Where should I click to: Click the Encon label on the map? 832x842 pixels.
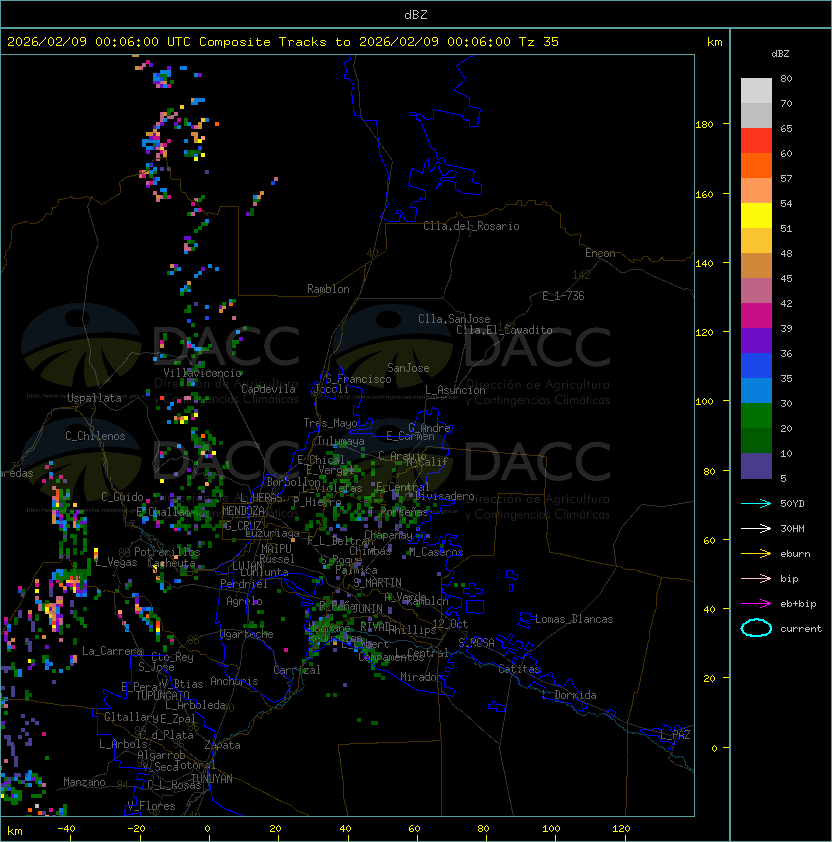coord(600,253)
